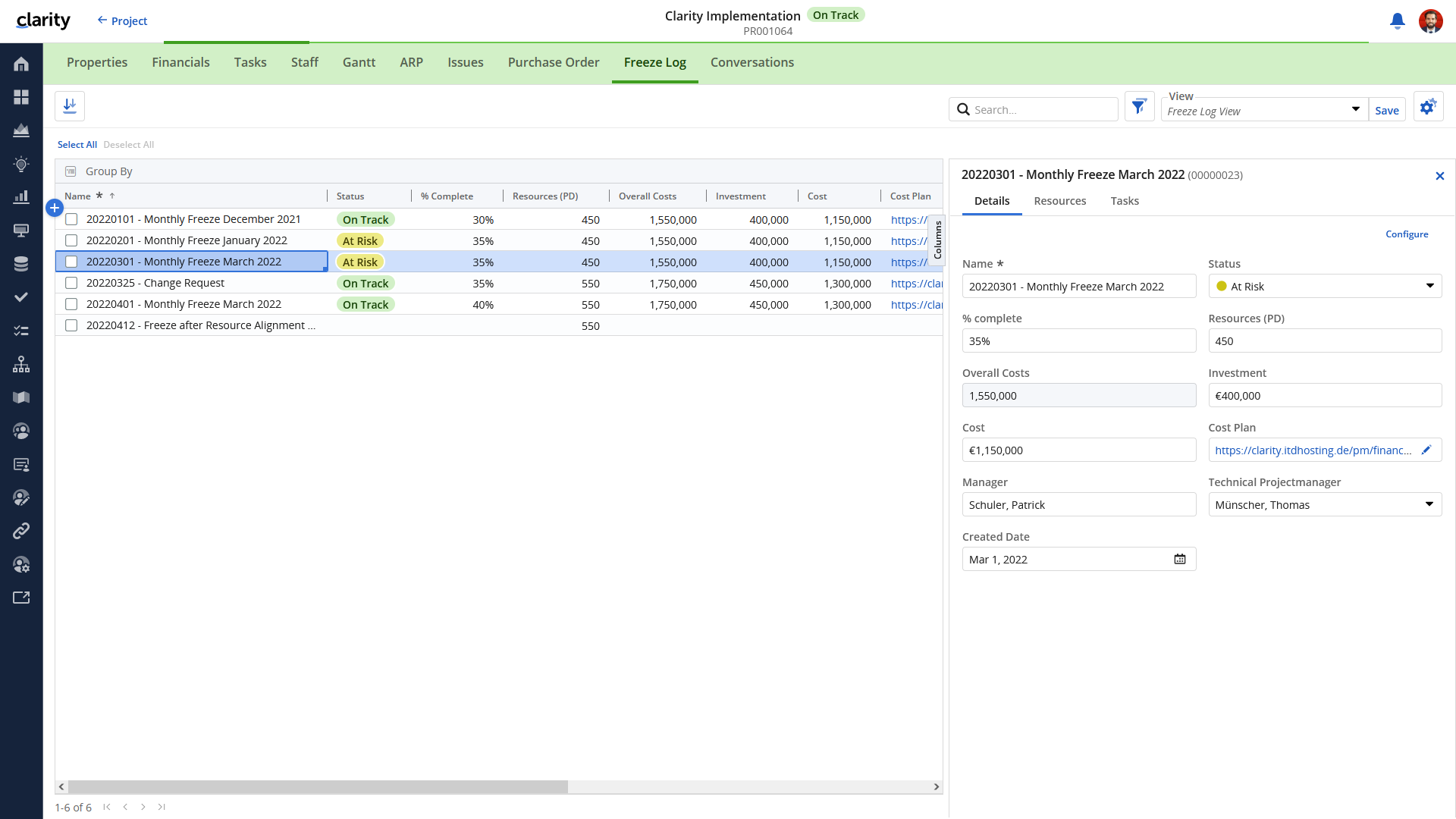The height and width of the screenshot is (819, 1456).
Task: Check the Monthly Freeze January 2022 row
Action: coord(71,240)
